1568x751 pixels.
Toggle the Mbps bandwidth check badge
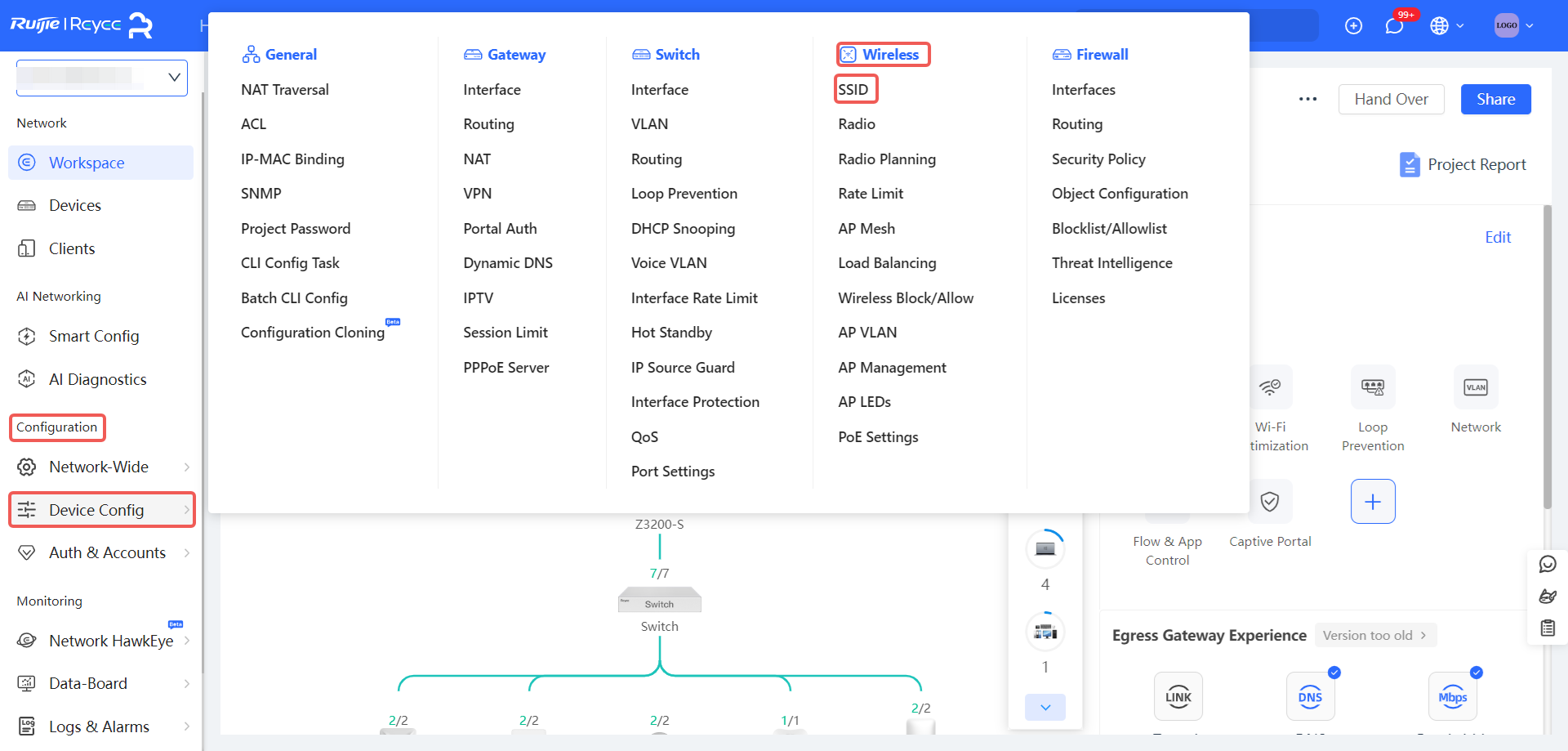coord(1477,673)
